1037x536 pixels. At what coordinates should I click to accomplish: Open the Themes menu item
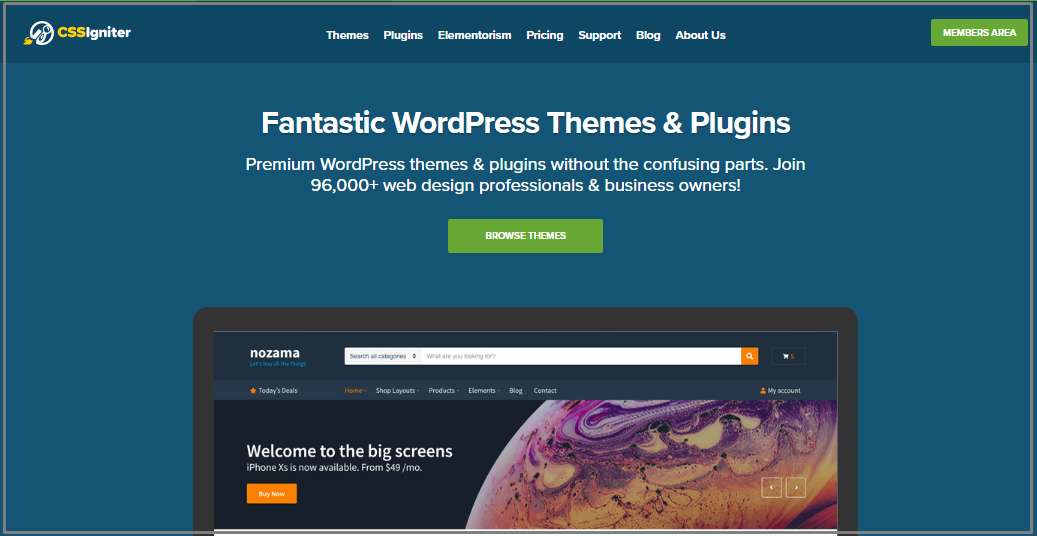[x=347, y=35]
